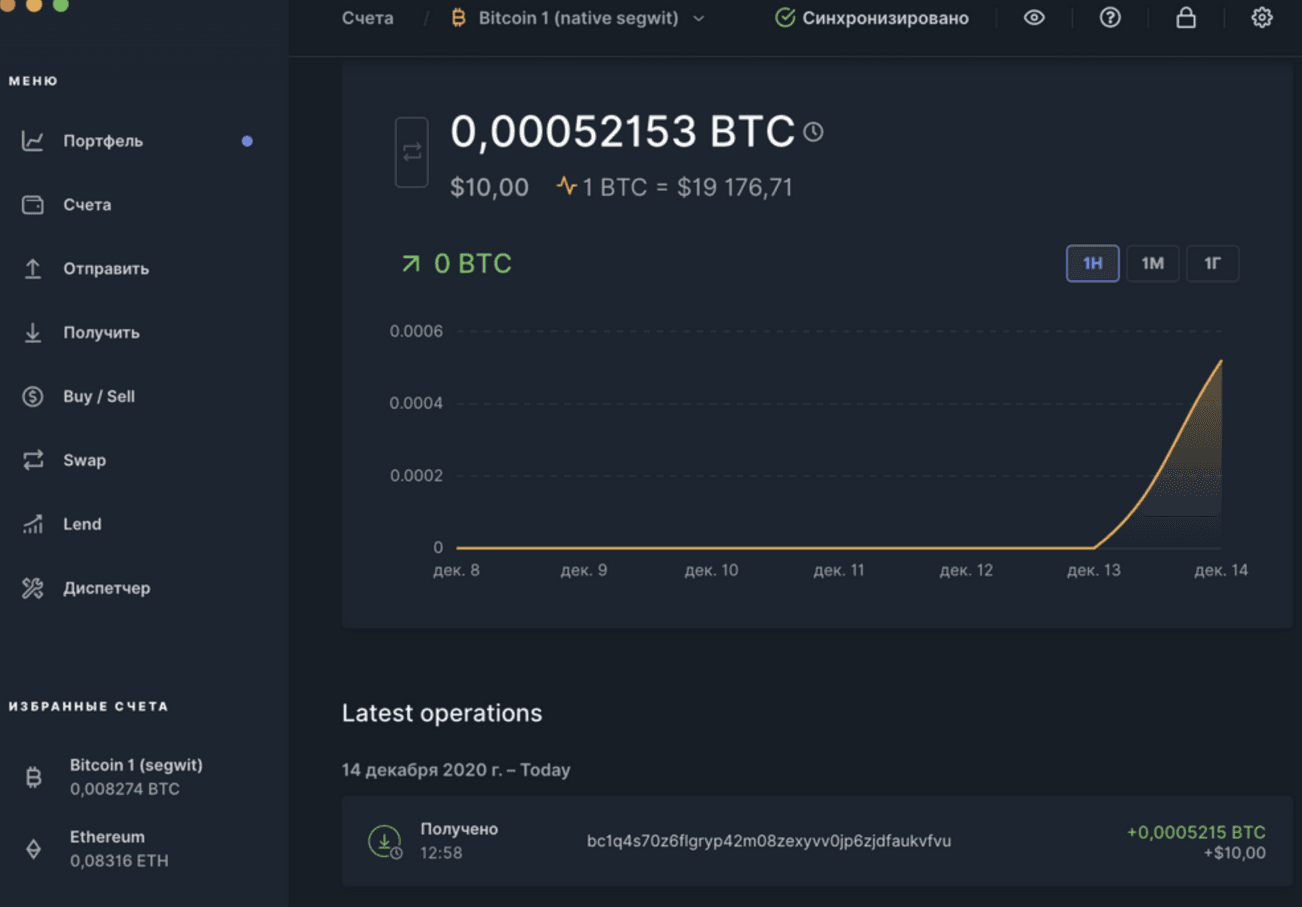Click address bc1q4s70z6flgryp42m08zexyvv0jp6zjdfaukvfvu

coord(769,841)
